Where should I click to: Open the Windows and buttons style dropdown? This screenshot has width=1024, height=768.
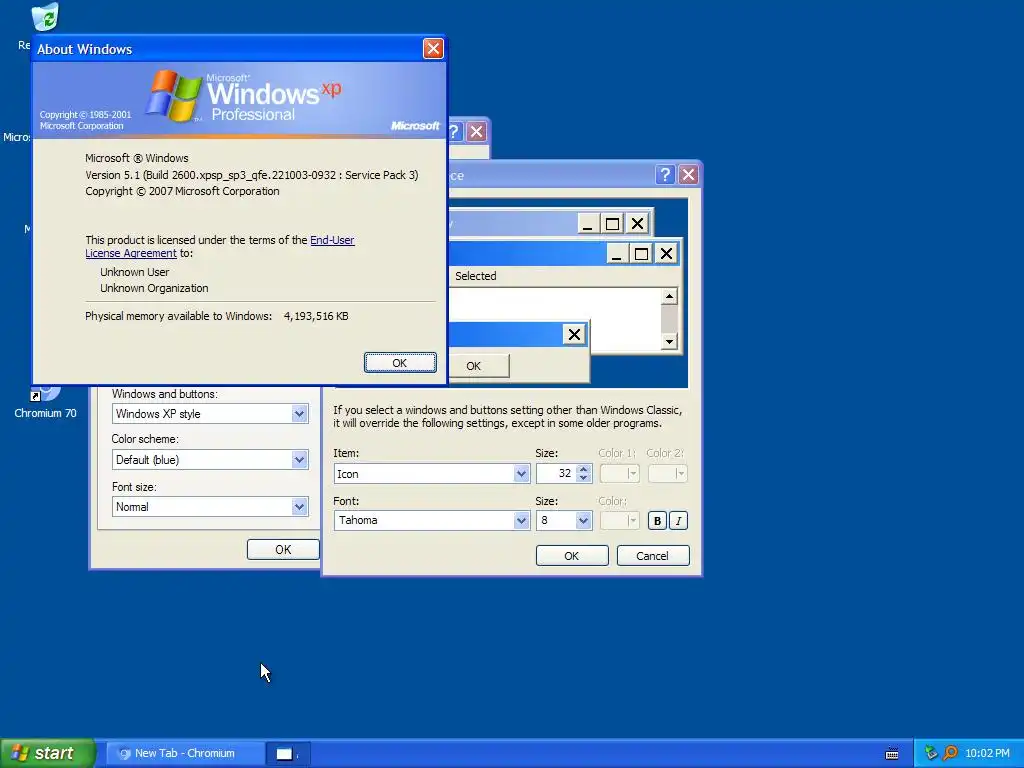[299, 413]
